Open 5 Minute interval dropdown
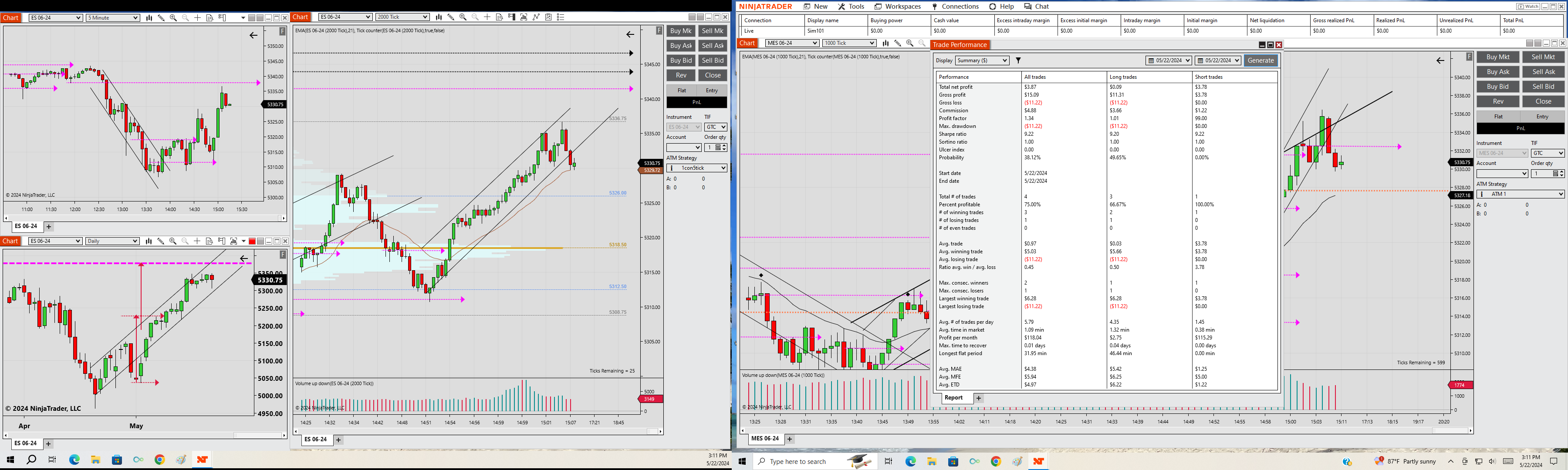This screenshot has width=1568, height=470. point(113,18)
